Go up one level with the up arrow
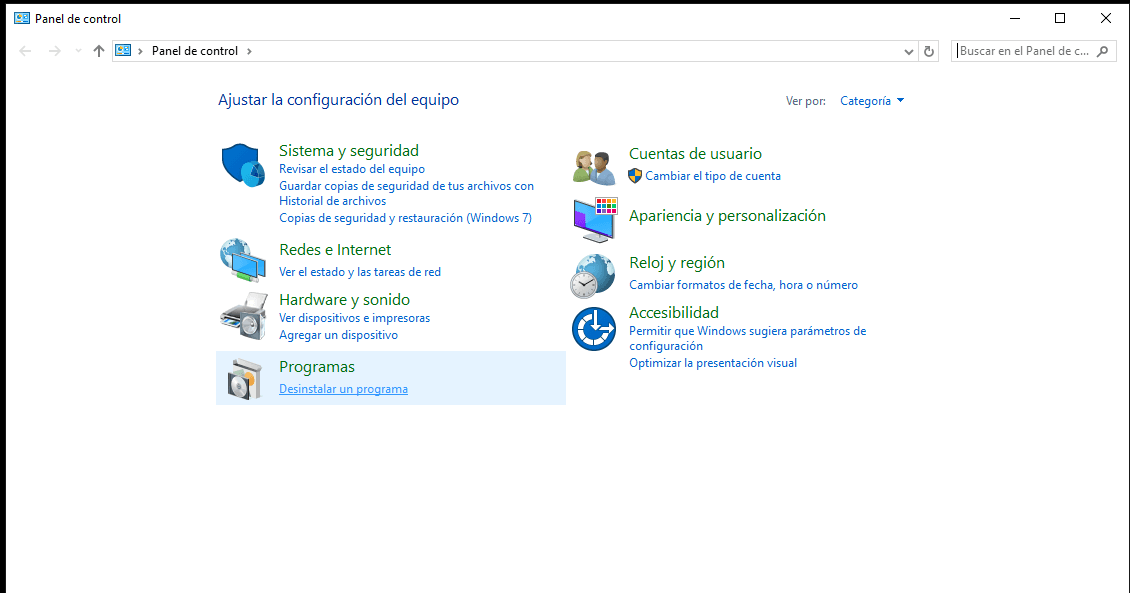1130x593 pixels. 99,51
